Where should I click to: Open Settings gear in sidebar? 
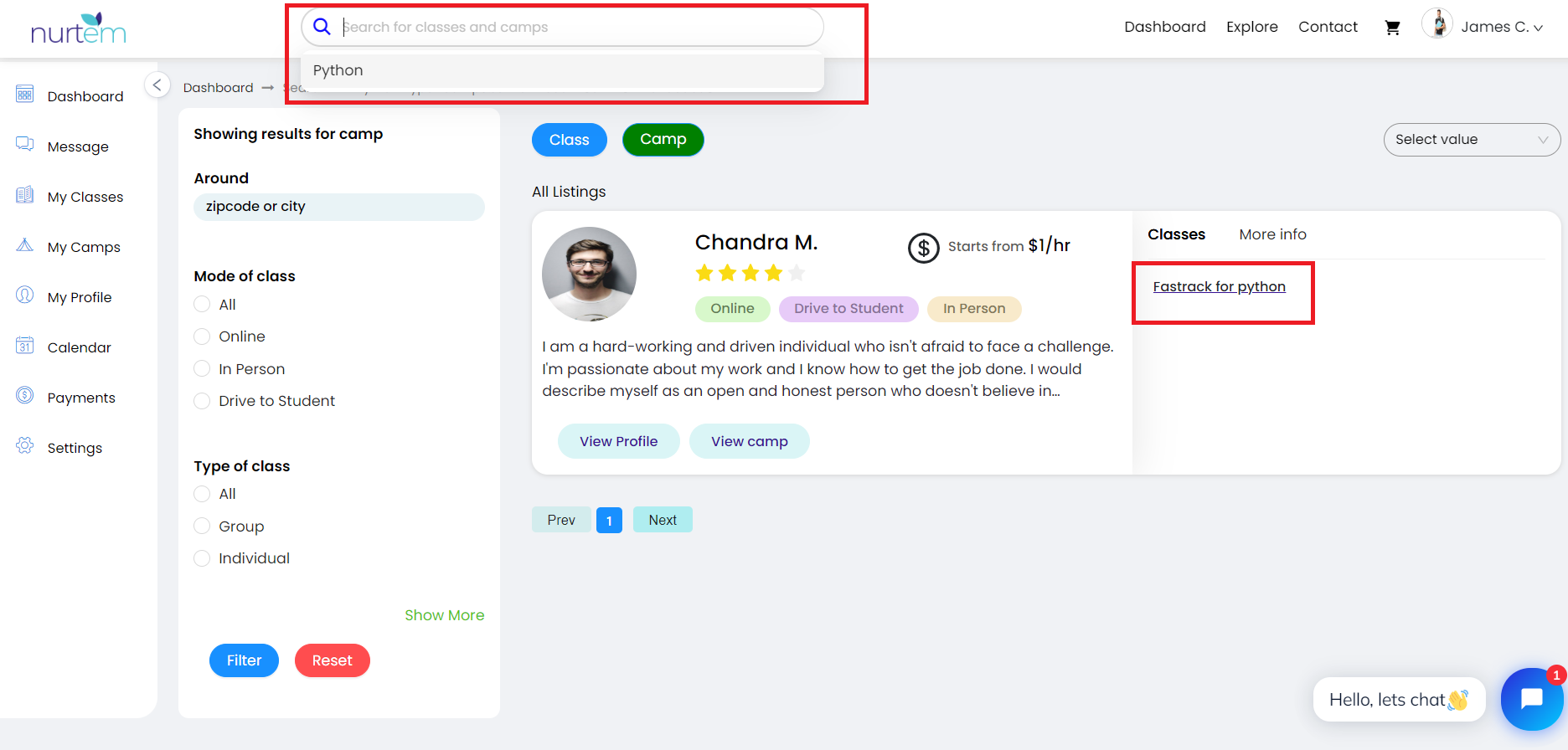coord(25,446)
